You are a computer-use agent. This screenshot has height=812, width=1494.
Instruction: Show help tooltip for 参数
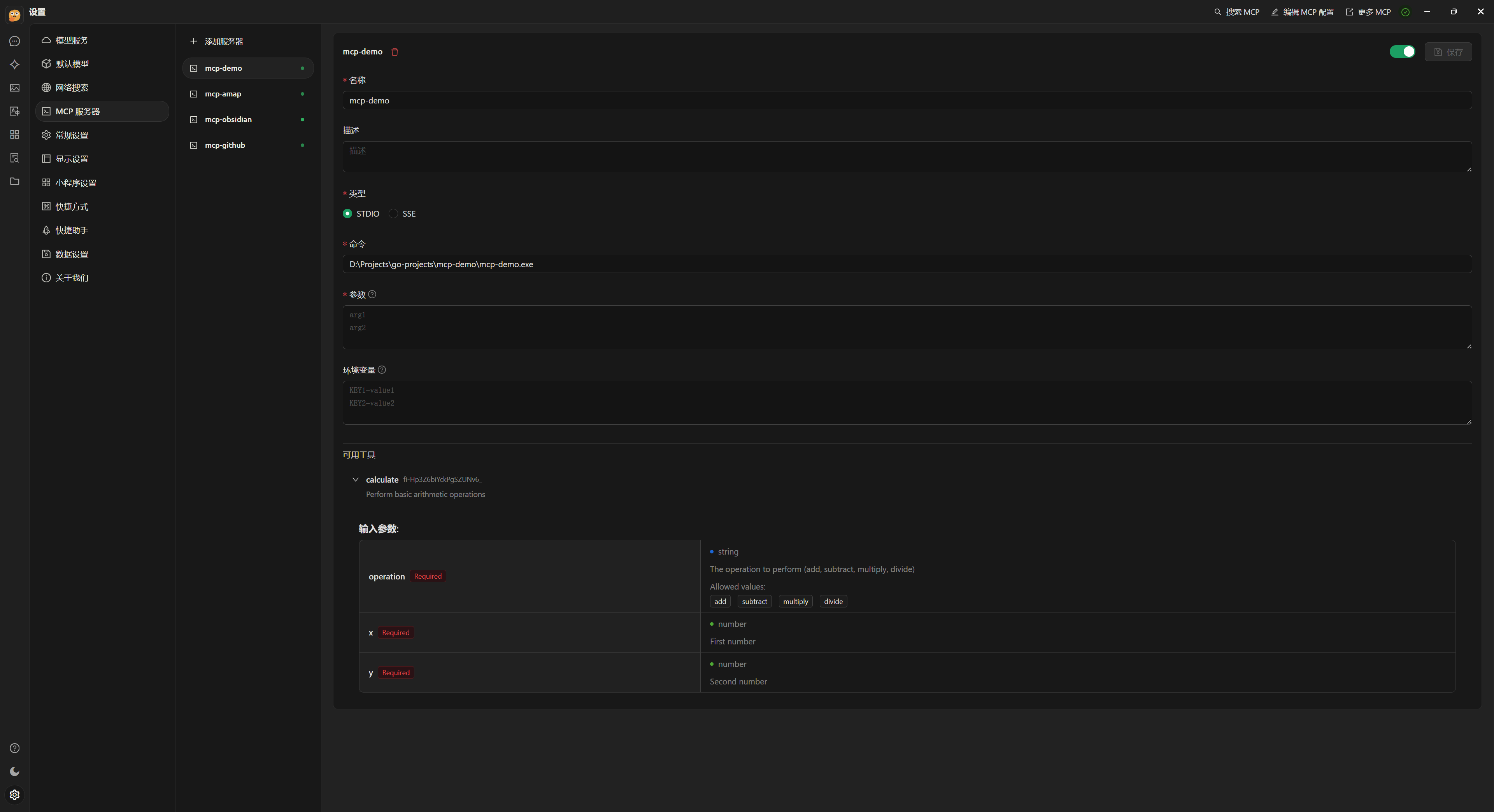372,294
